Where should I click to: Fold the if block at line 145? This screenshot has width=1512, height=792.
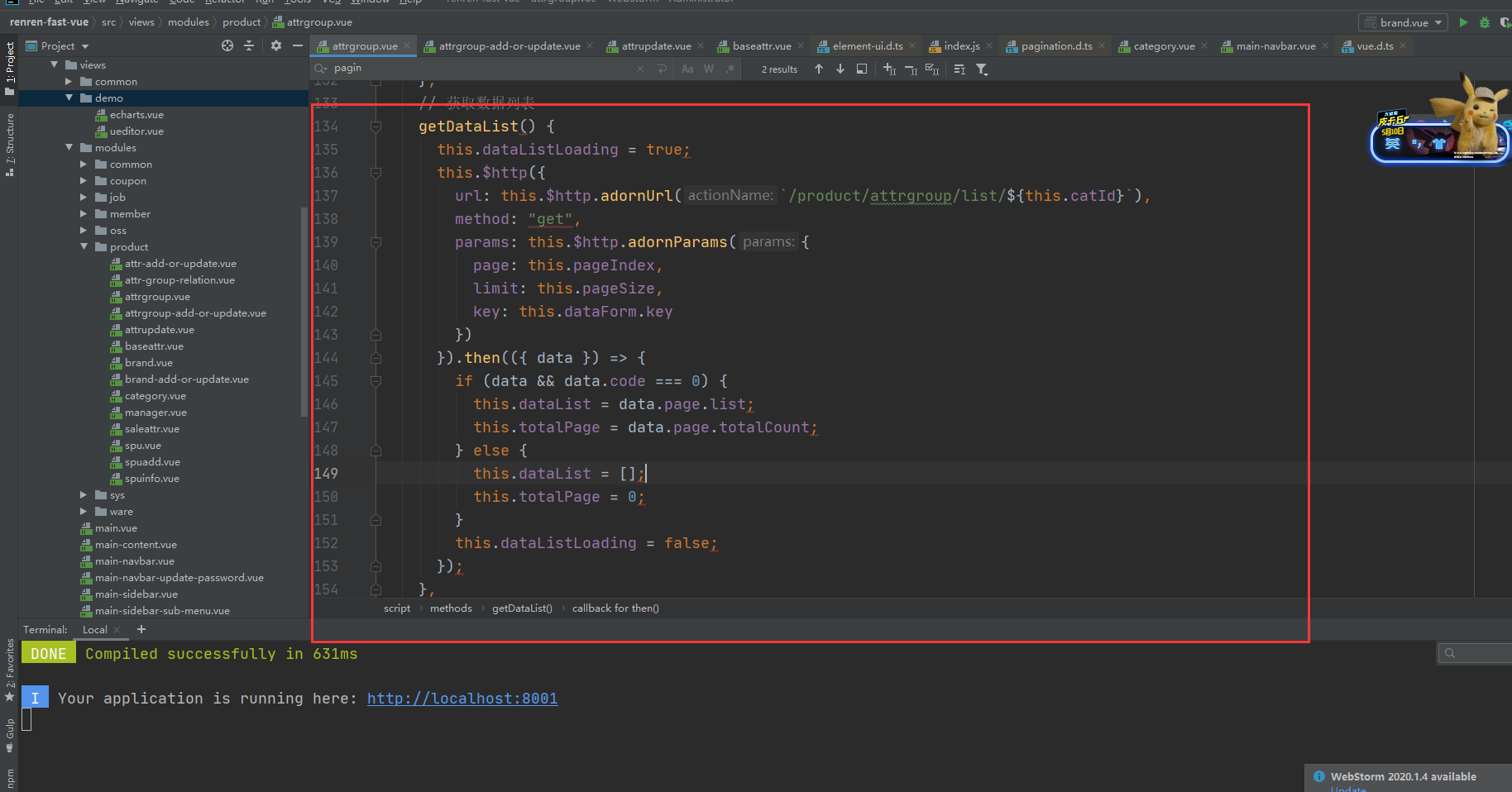(x=376, y=381)
